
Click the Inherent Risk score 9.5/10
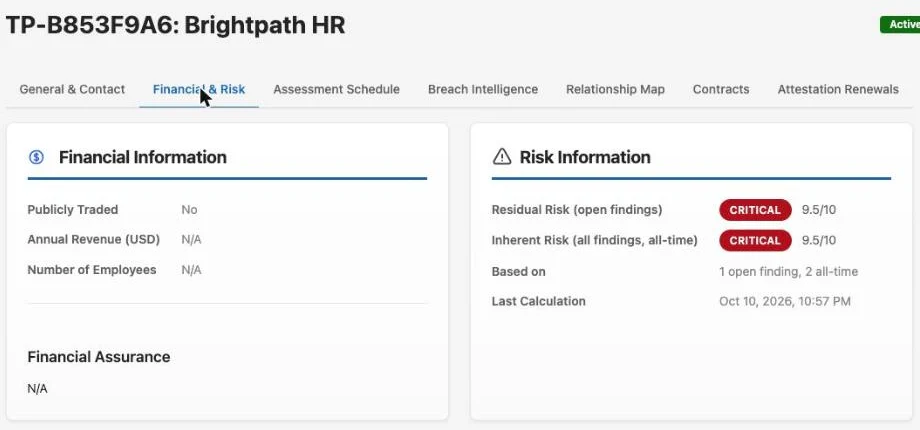click(818, 241)
